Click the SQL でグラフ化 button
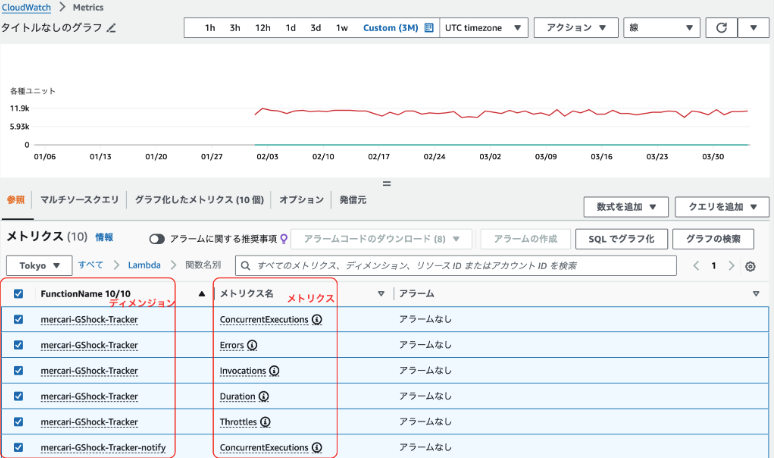 (621, 239)
